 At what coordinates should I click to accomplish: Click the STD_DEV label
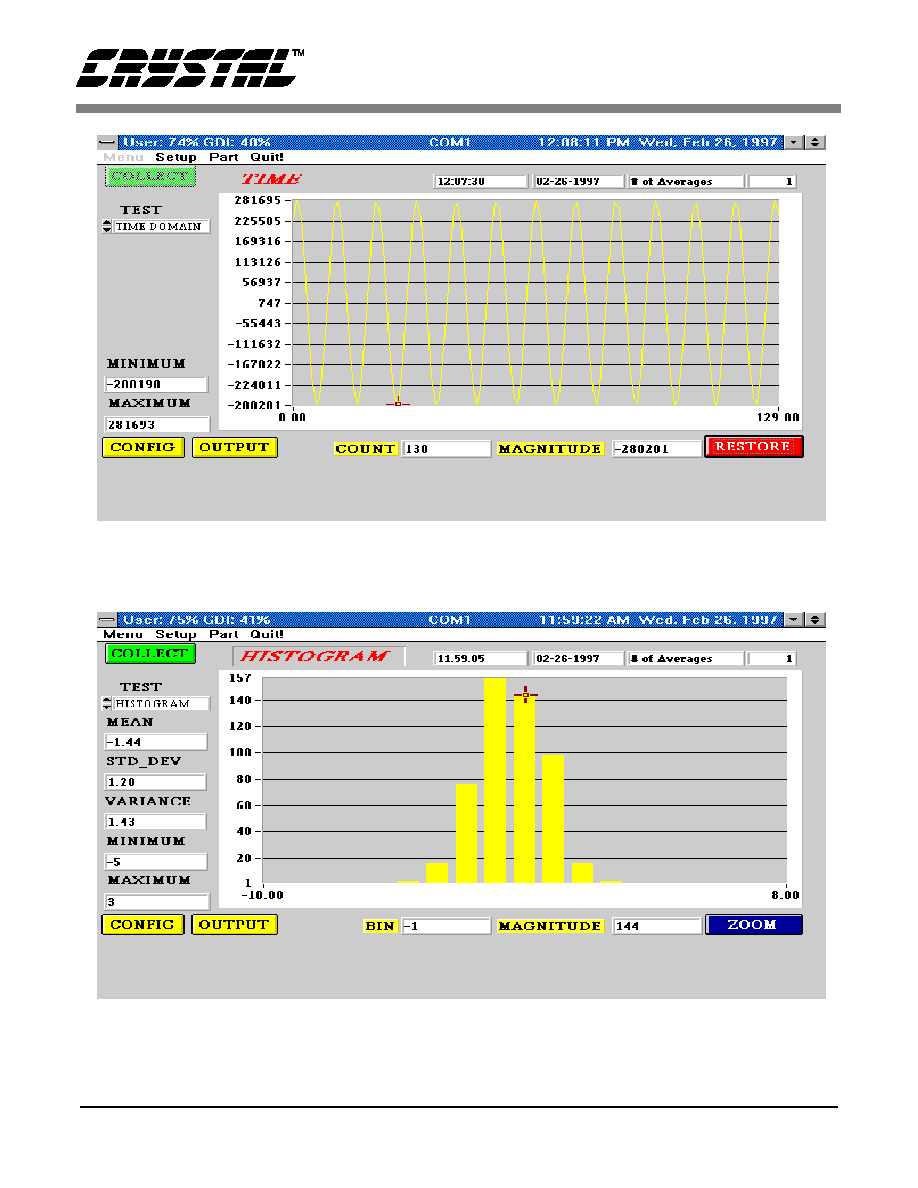(144, 761)
